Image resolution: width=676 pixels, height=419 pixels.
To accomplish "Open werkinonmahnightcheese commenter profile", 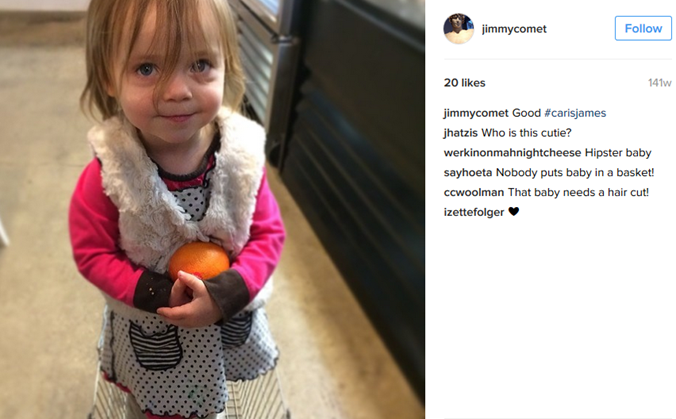I will [x=512, y=153].
